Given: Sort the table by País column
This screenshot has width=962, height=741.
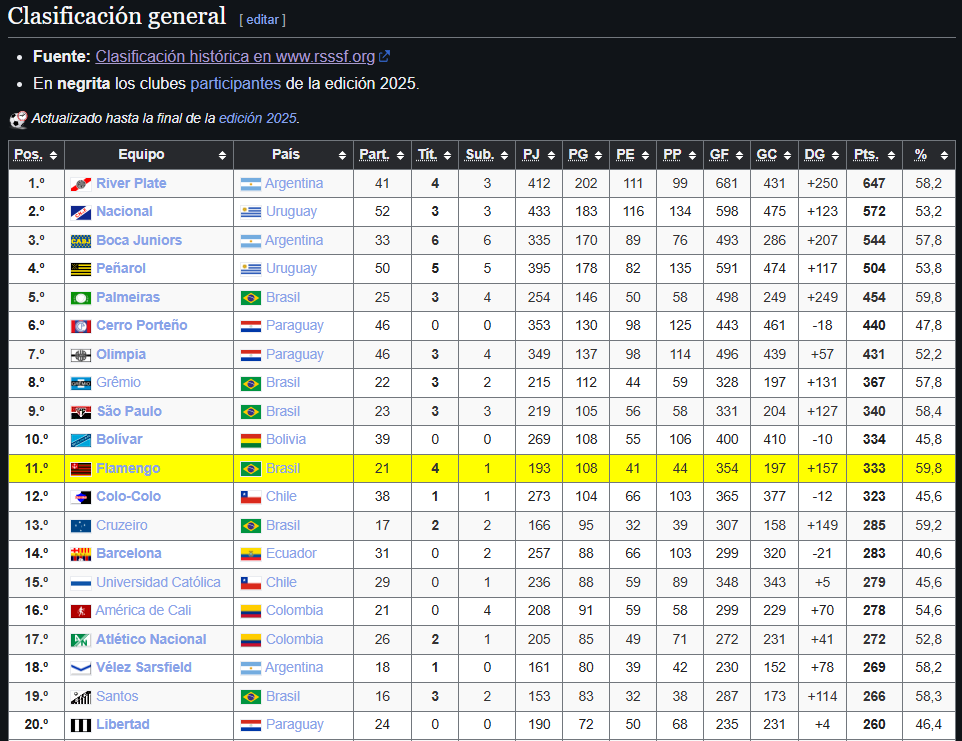Looking at the screenshot, I should pos(293,155).
